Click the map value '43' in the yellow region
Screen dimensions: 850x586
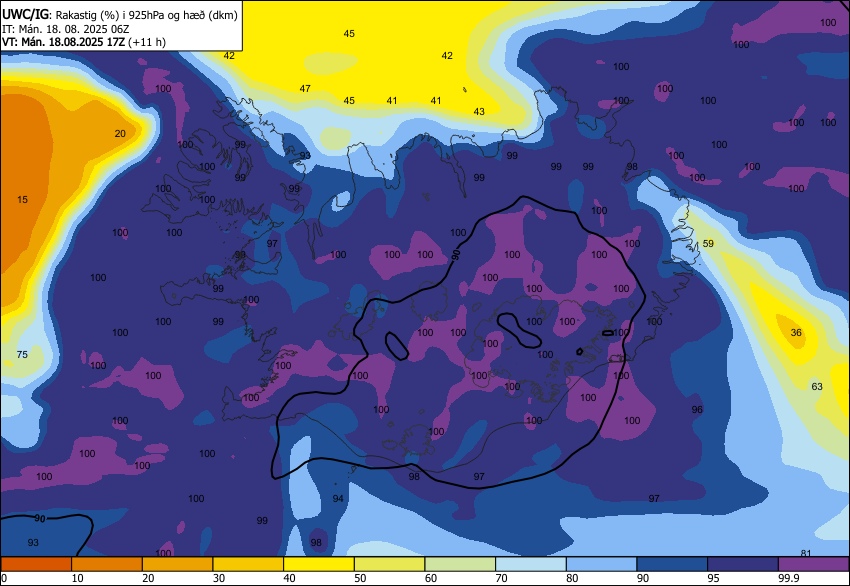[x=479, y=112]
